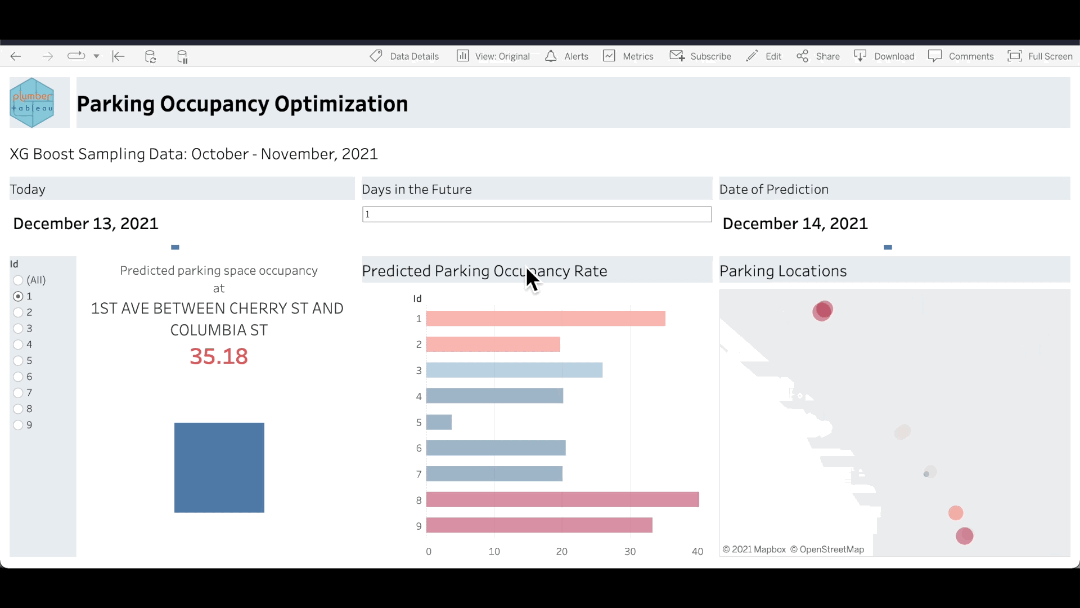Click the OpenStreetMap attribution link
Image resolution: width=1080 pixels, height=608 pixels.
click(831, 549)
